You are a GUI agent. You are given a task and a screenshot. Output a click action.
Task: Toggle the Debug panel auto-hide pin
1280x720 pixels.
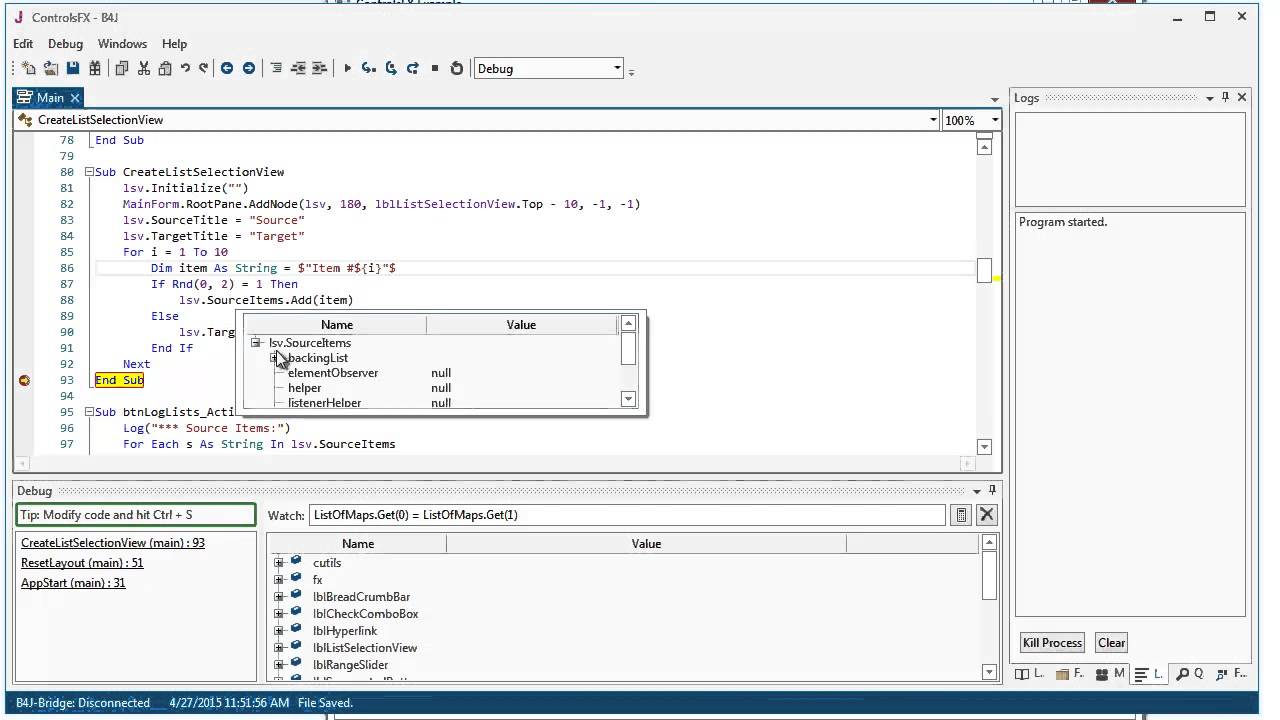(x=992, y=490)
